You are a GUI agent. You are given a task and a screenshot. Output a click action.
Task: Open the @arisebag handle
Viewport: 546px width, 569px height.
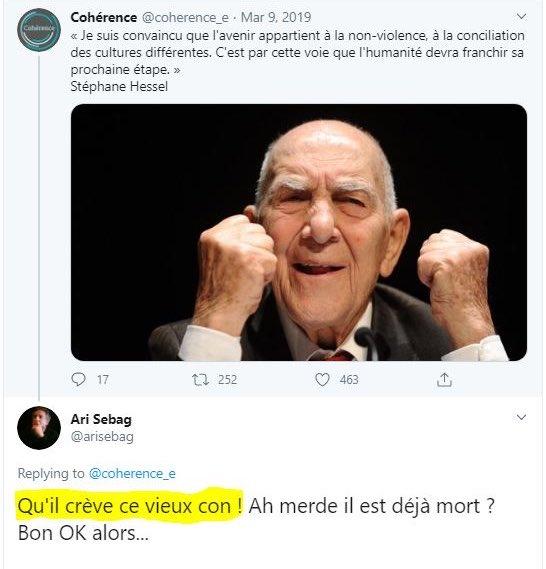[x=102, y=437]
